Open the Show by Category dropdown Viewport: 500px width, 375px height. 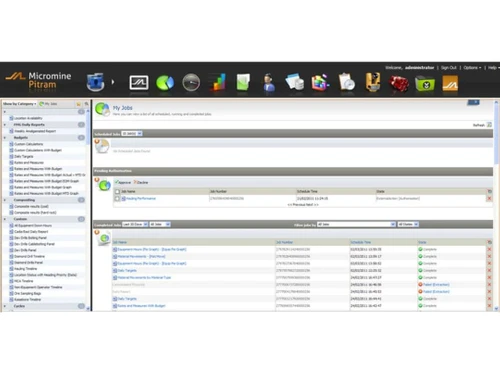[20, 104]
